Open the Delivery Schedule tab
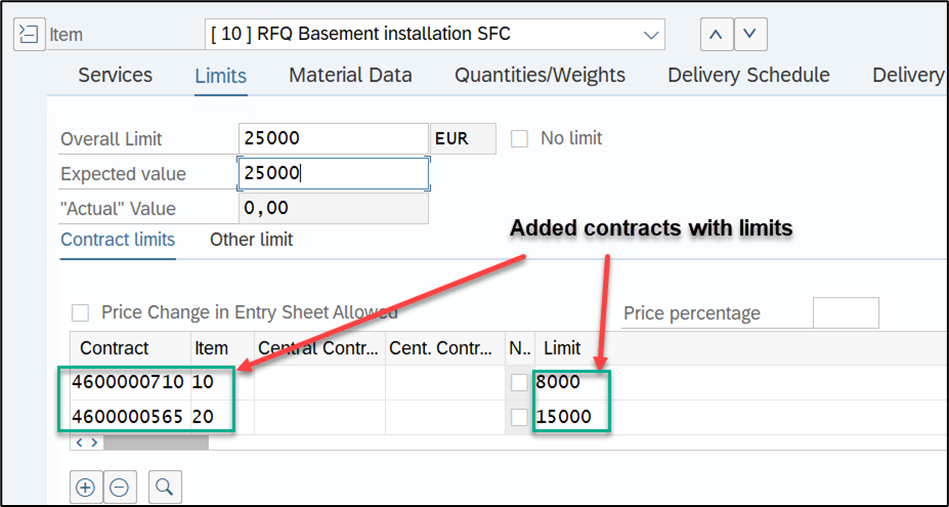This screenshot has height=507, width=949. 748,75
